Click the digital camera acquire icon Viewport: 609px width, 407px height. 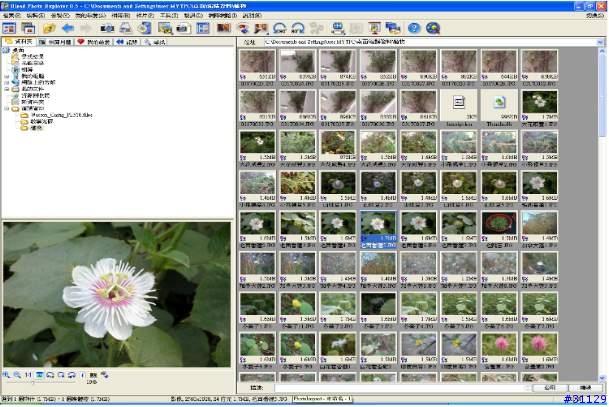click(107, 28)
